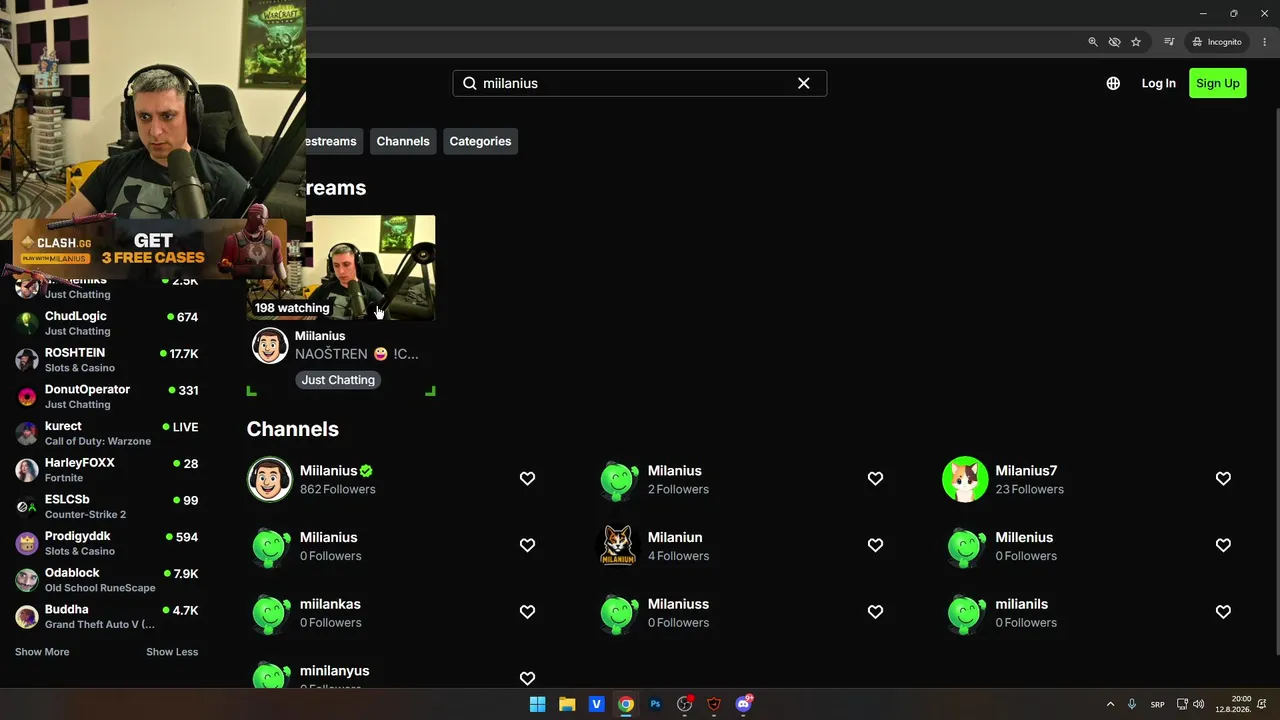Screen dimensions: 1280x720
Task: Click the crossed-eye cookies icon in the address bar
Action: pyautogui.click(x=1114, y=42)
